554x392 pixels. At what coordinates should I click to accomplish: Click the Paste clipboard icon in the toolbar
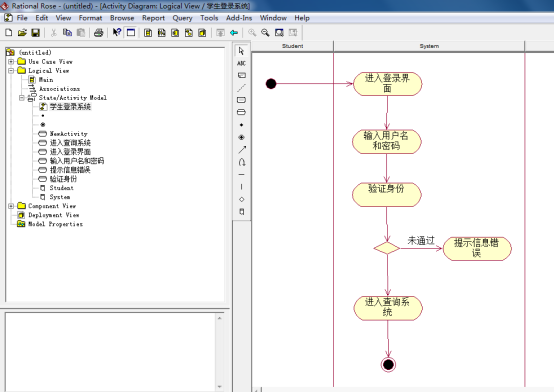[81, 33]
